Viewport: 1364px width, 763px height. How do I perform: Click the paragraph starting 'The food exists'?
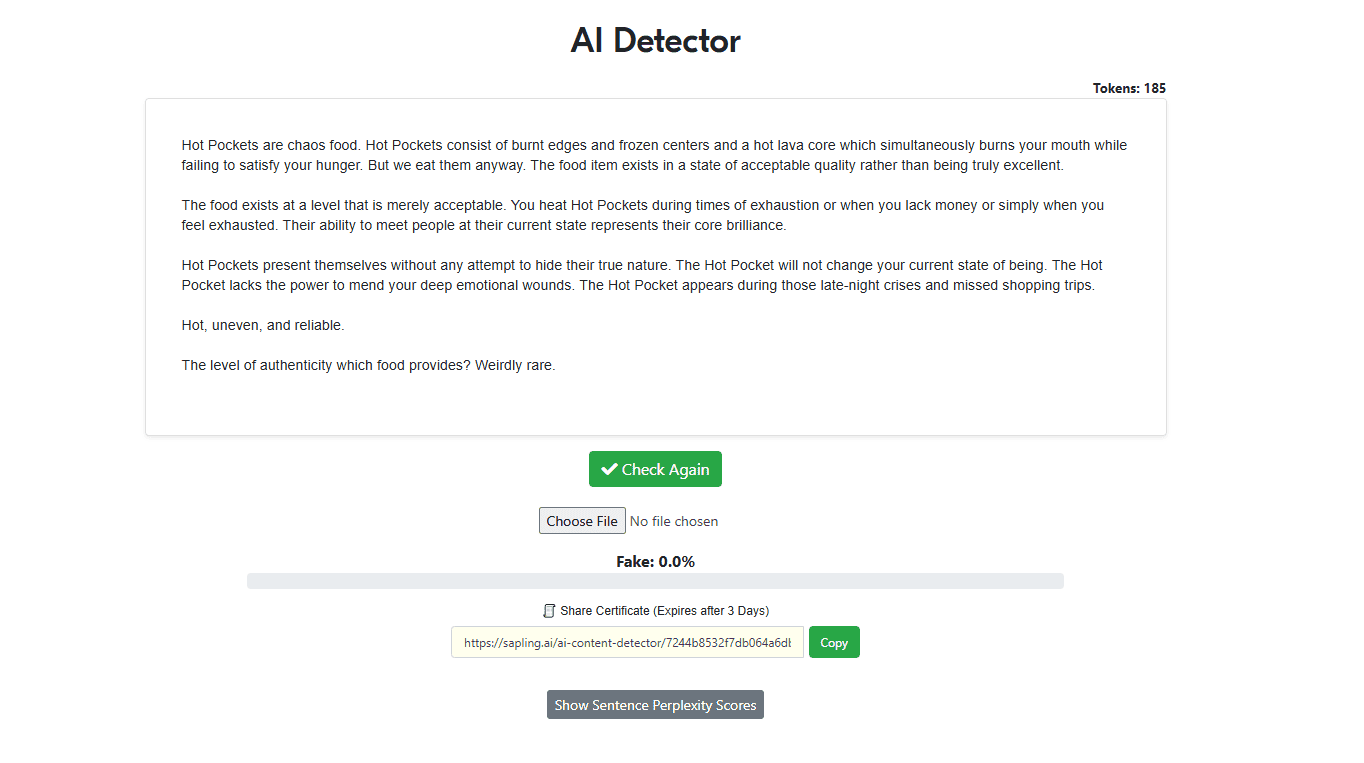click(x=643, y=215)
